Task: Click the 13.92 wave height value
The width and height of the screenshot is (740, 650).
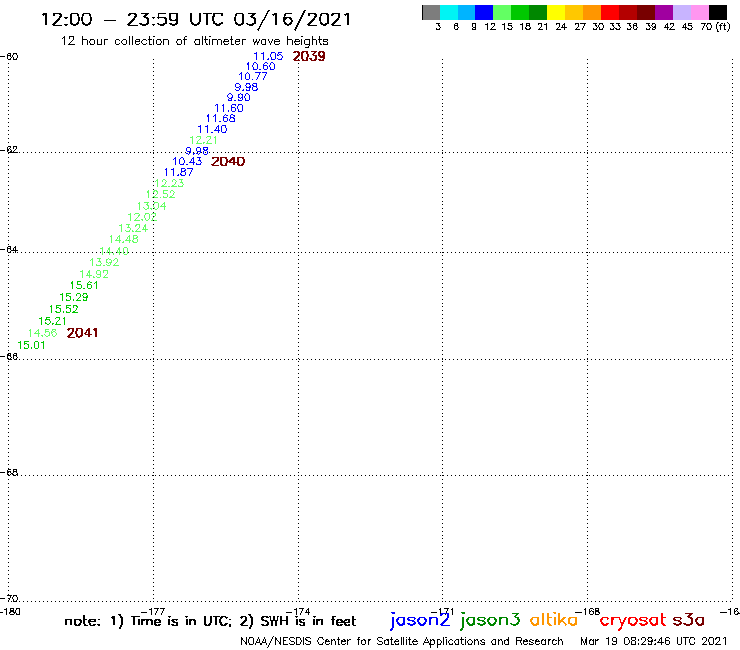Action: coord(104,262)
